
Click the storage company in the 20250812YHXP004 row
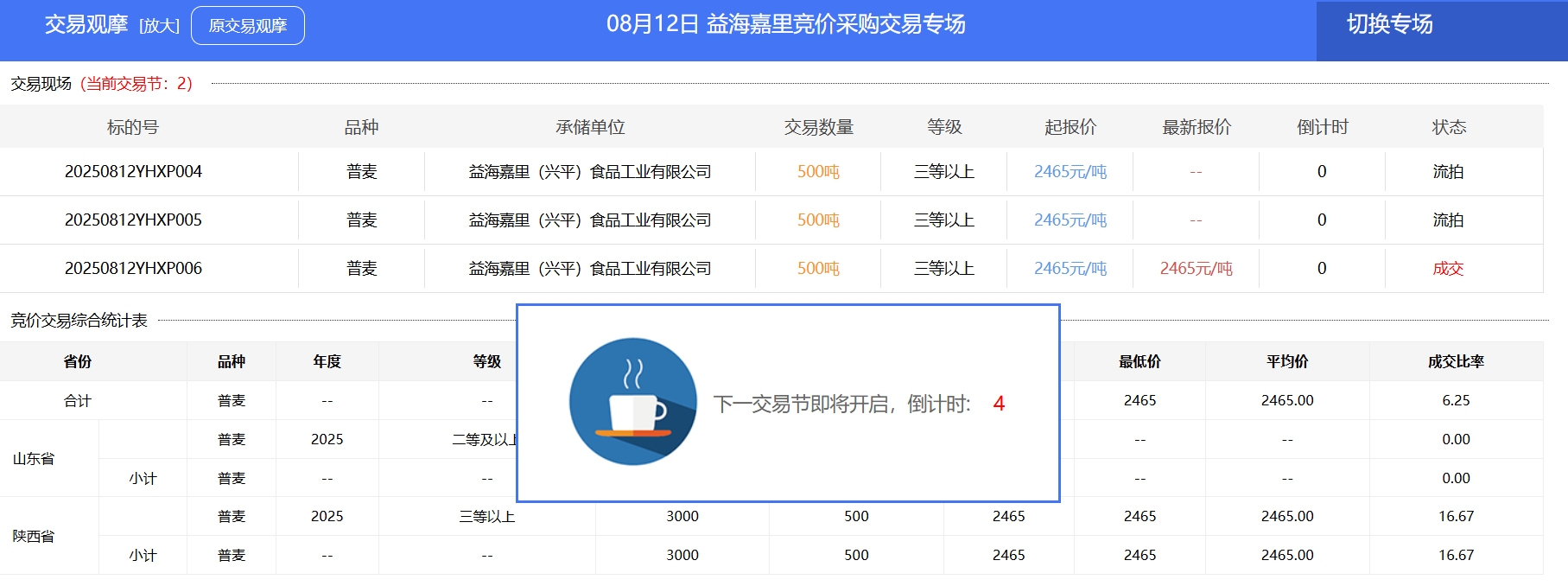(590, 172)
